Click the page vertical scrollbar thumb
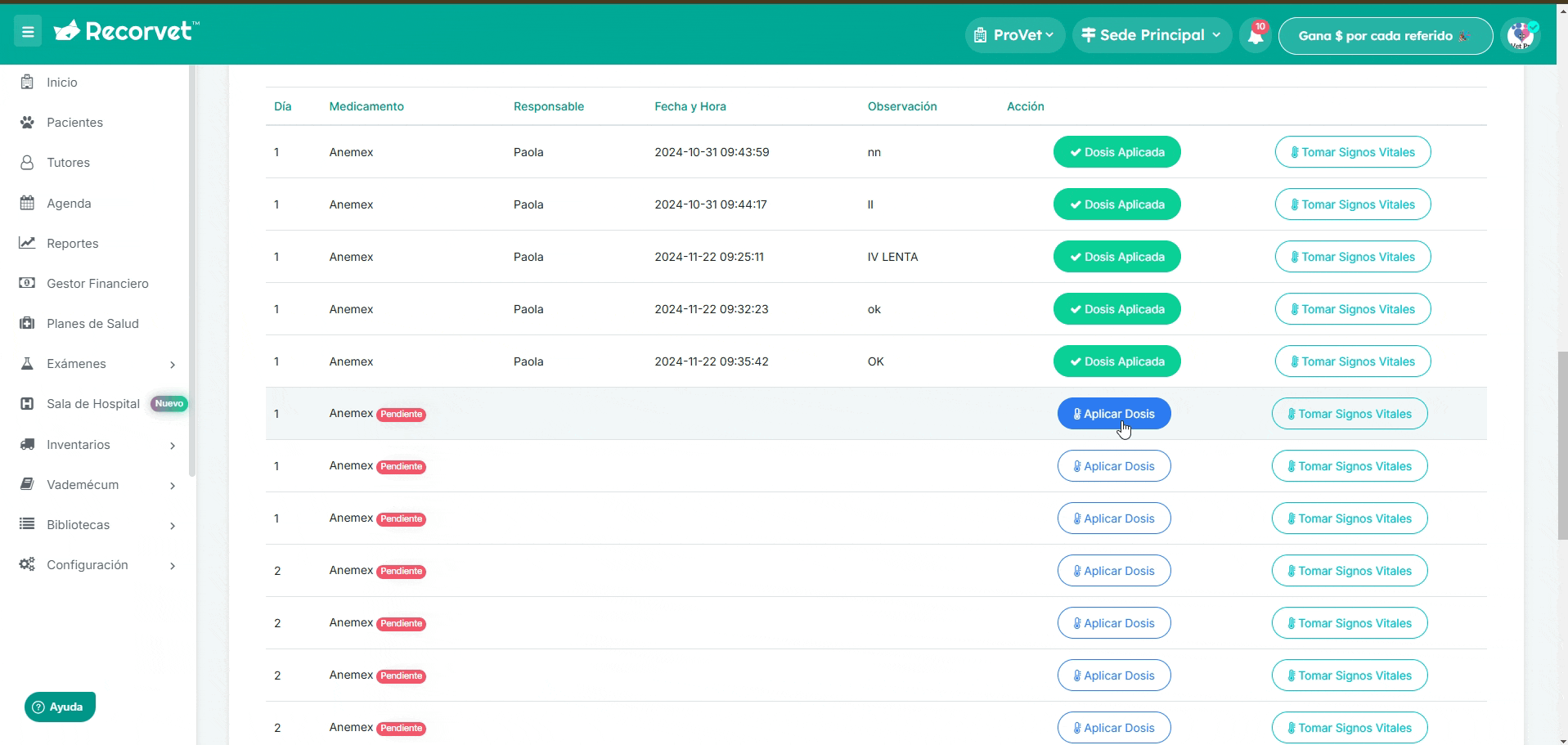 click(1562, 445)
